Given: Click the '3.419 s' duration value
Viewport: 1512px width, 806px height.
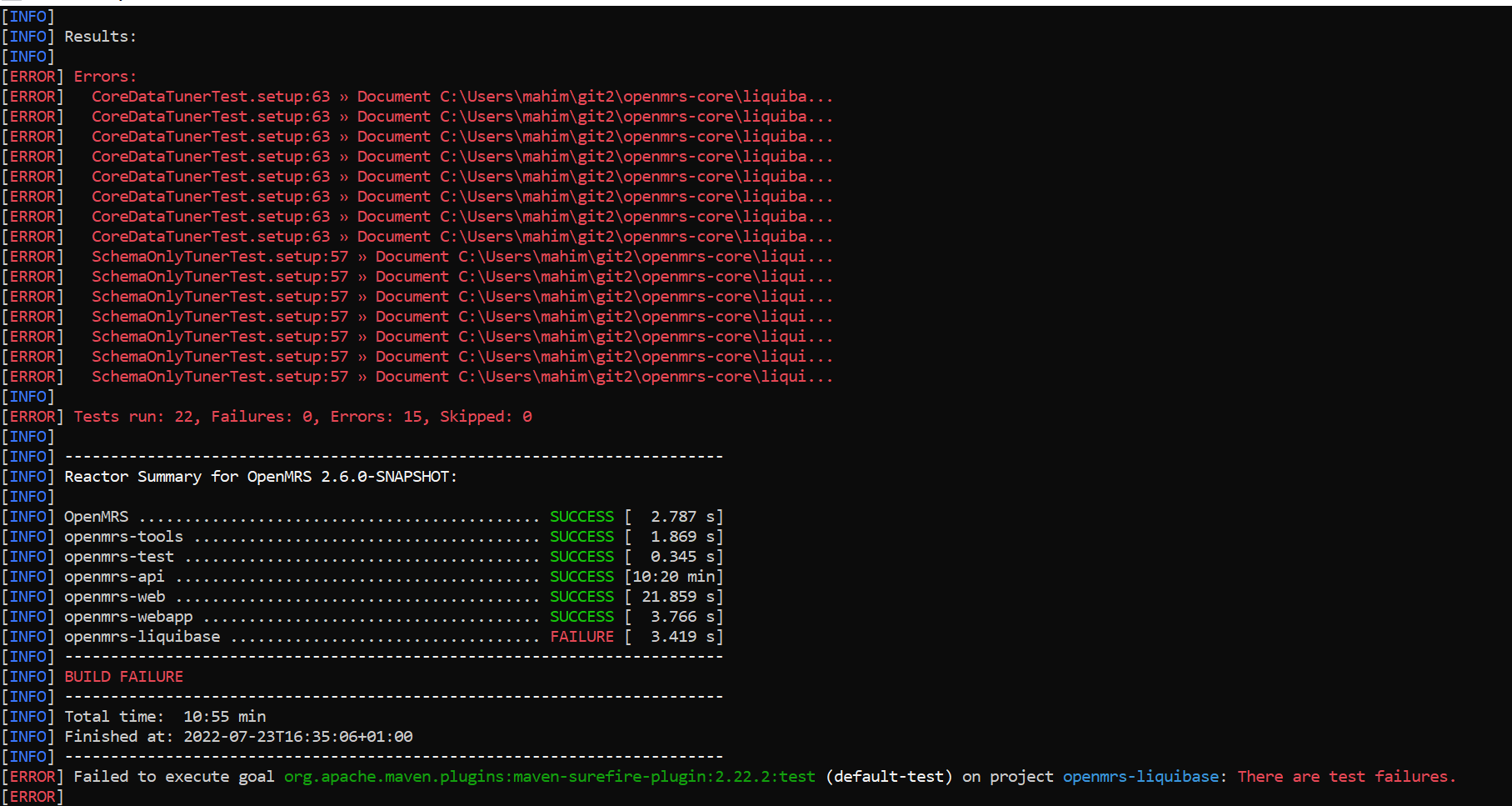Looking at the screenshot, I should [682, 637].
